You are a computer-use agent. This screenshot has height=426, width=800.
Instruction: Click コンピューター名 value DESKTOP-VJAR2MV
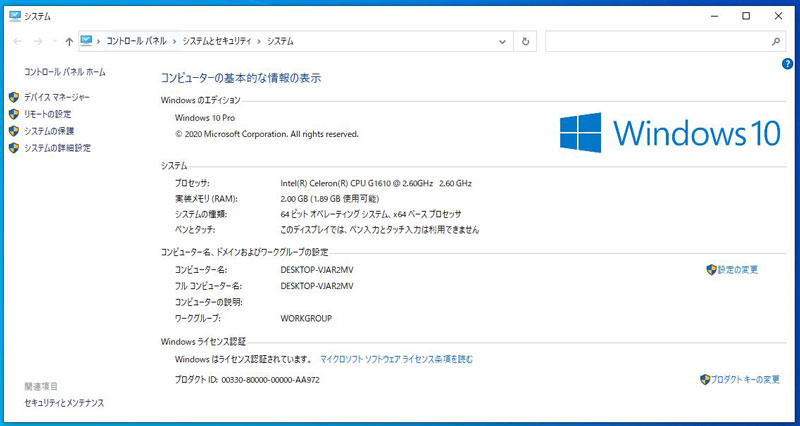[317, 269]
